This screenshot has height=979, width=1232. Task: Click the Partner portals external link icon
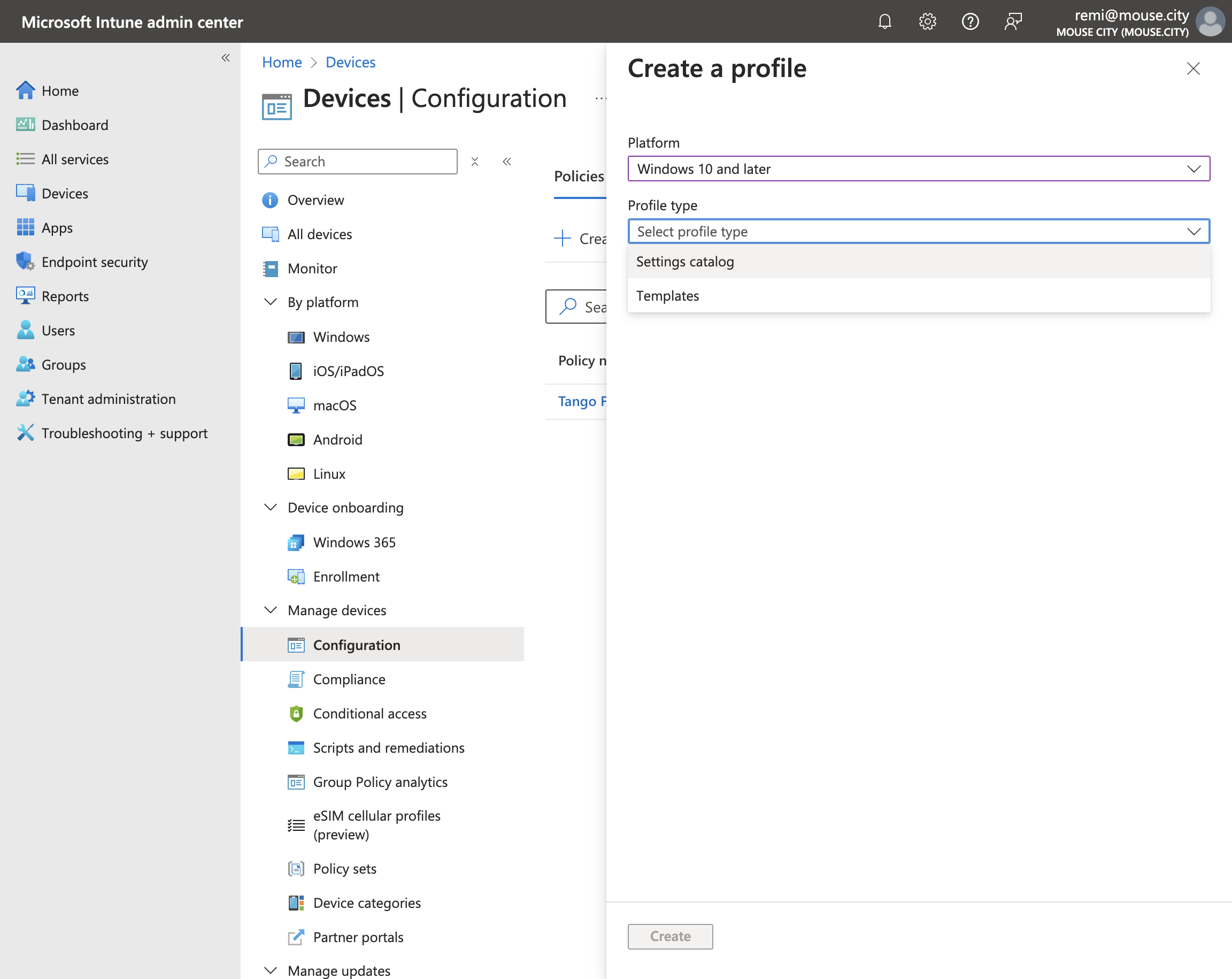pyautogui.click(x=295, y=937)
